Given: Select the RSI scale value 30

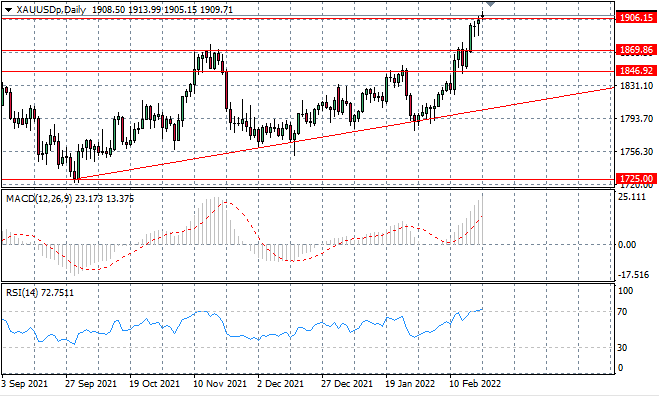Looking at the screenshot, I should (x=622, y=347).
